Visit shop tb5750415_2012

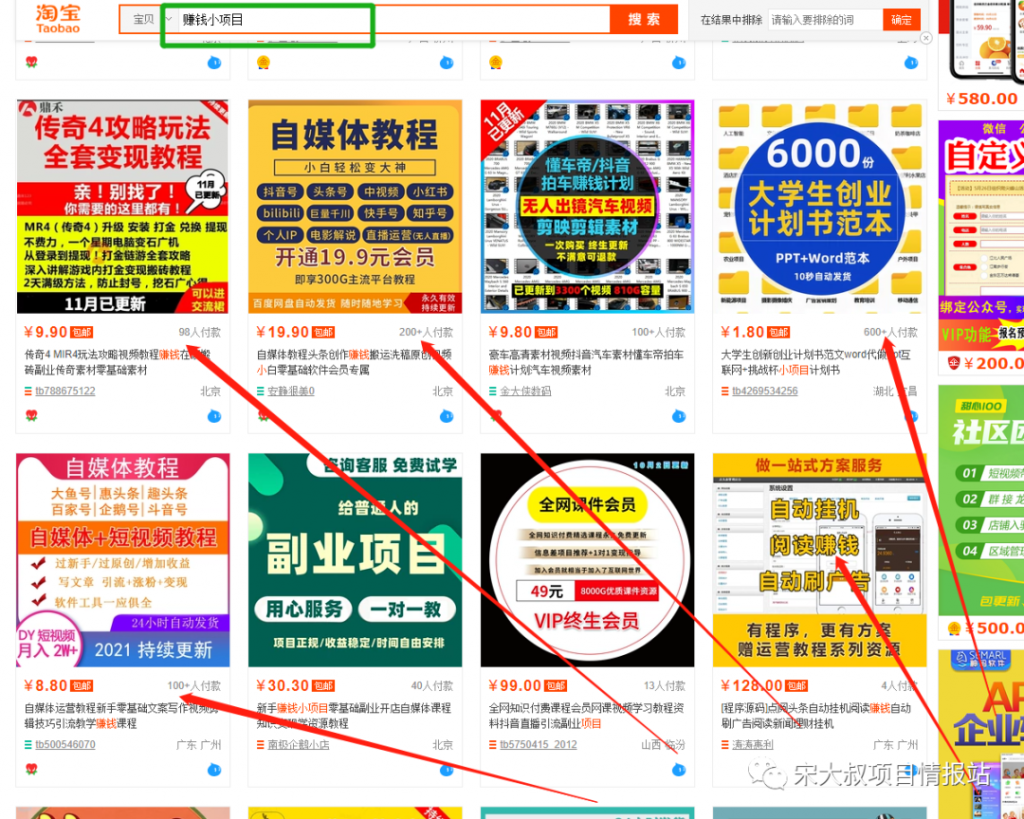(538, 745)
